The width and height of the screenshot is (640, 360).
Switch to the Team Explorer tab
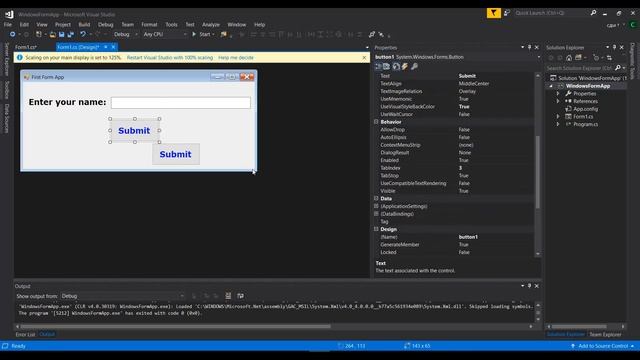tap(605, 334)
